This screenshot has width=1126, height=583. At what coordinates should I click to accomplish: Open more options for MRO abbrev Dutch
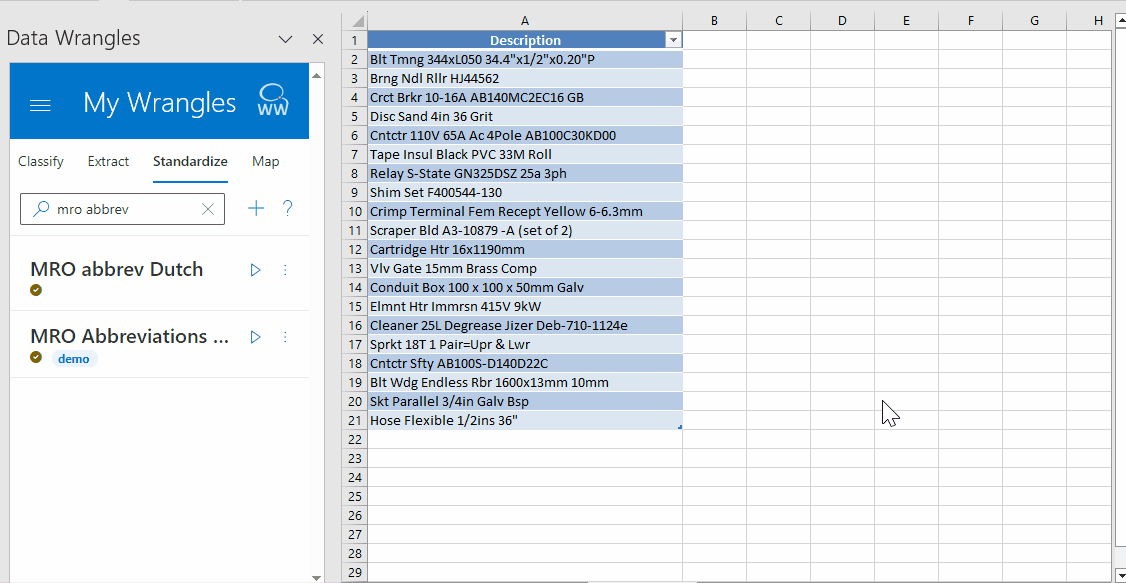(x=285, y=270)
